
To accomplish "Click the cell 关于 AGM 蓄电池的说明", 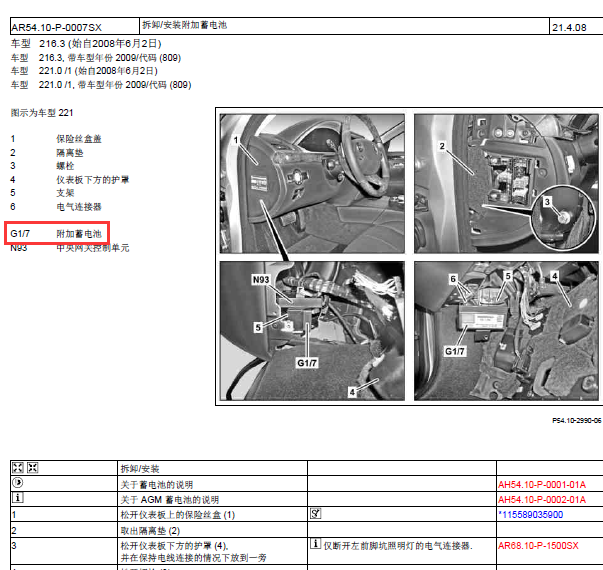I will [x=170, y=500].
